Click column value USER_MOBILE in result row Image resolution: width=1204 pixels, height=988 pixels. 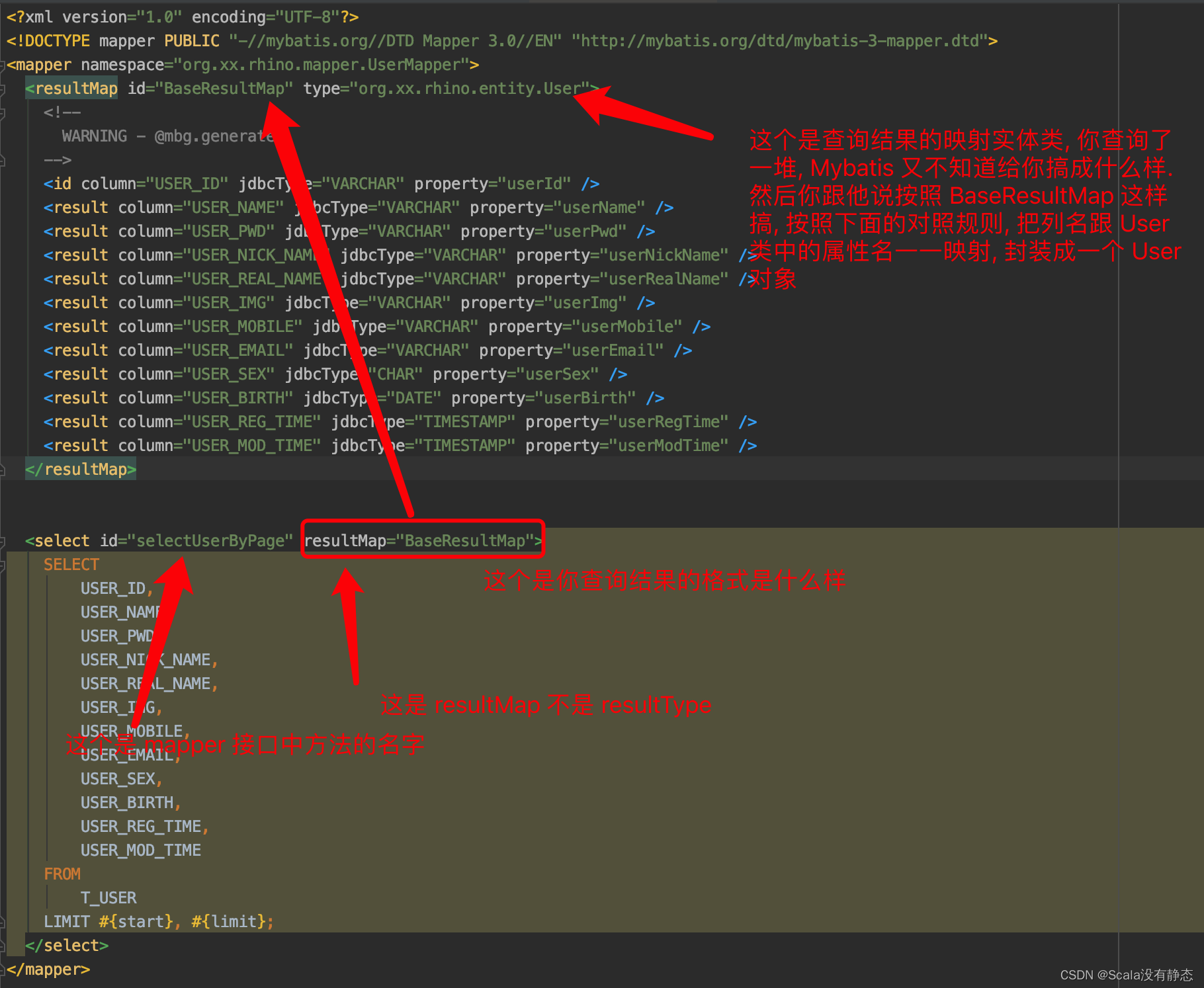[x=243, y=327]
